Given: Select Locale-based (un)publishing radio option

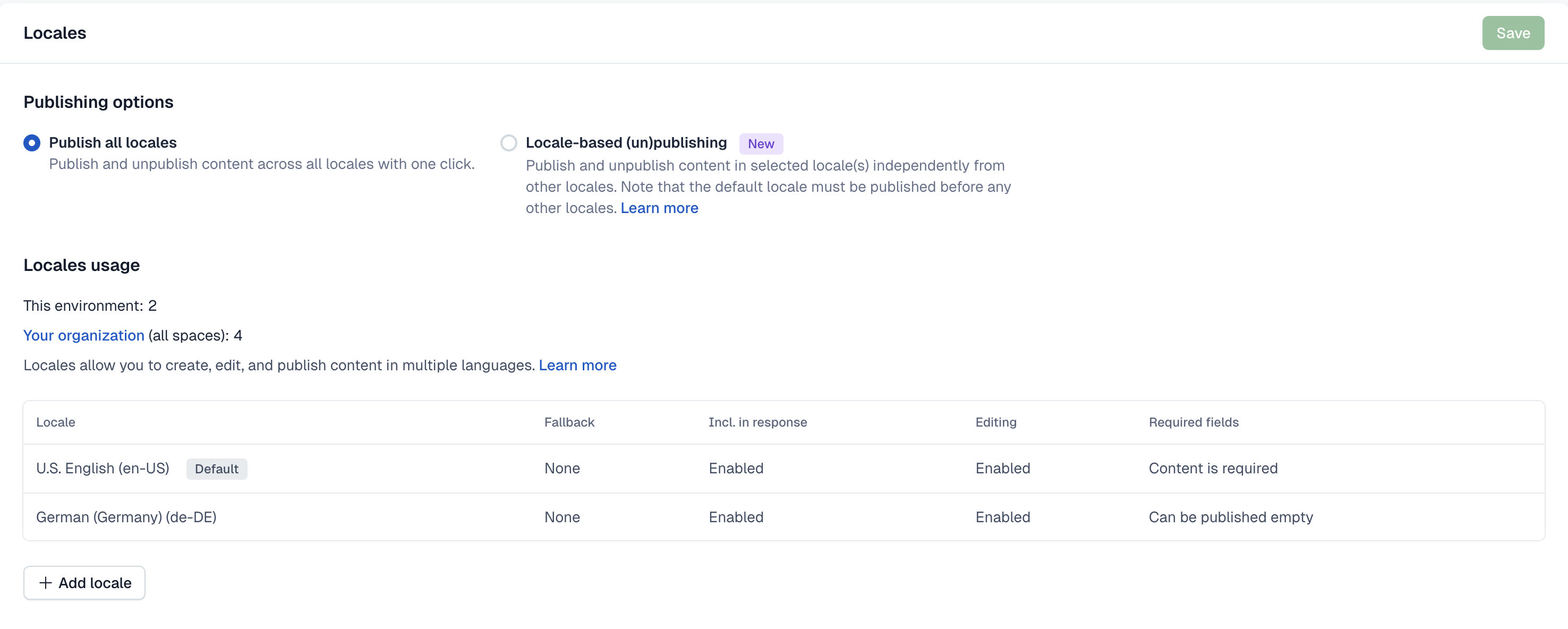Looking at the screenshot, I should pyautogui.click(x=508, y=142).
